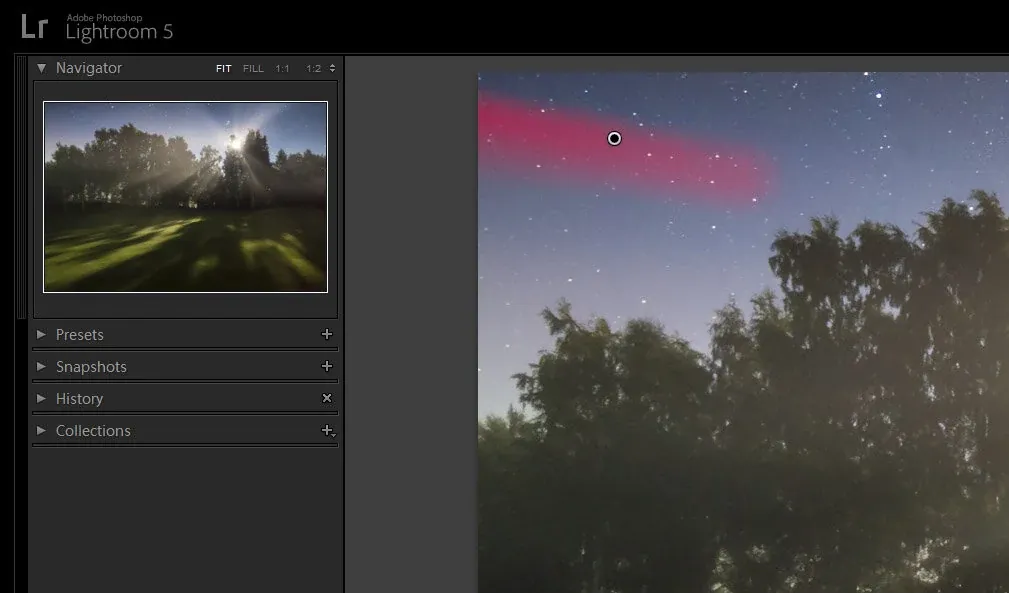Click the Lr Lightroom logo
Image resolution: width=1009 pixels, height=593 pixels.
point(34,27)
